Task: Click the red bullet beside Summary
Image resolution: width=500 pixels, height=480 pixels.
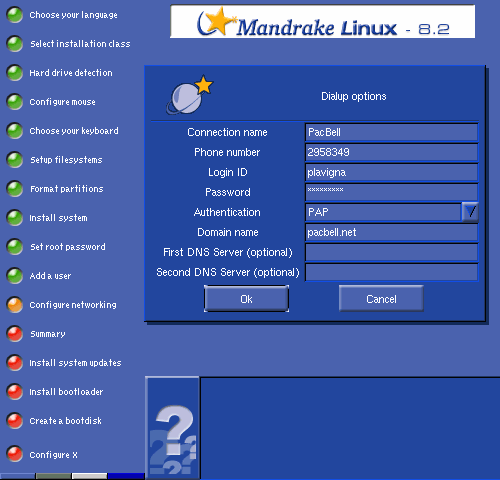Action: point(15,334)
